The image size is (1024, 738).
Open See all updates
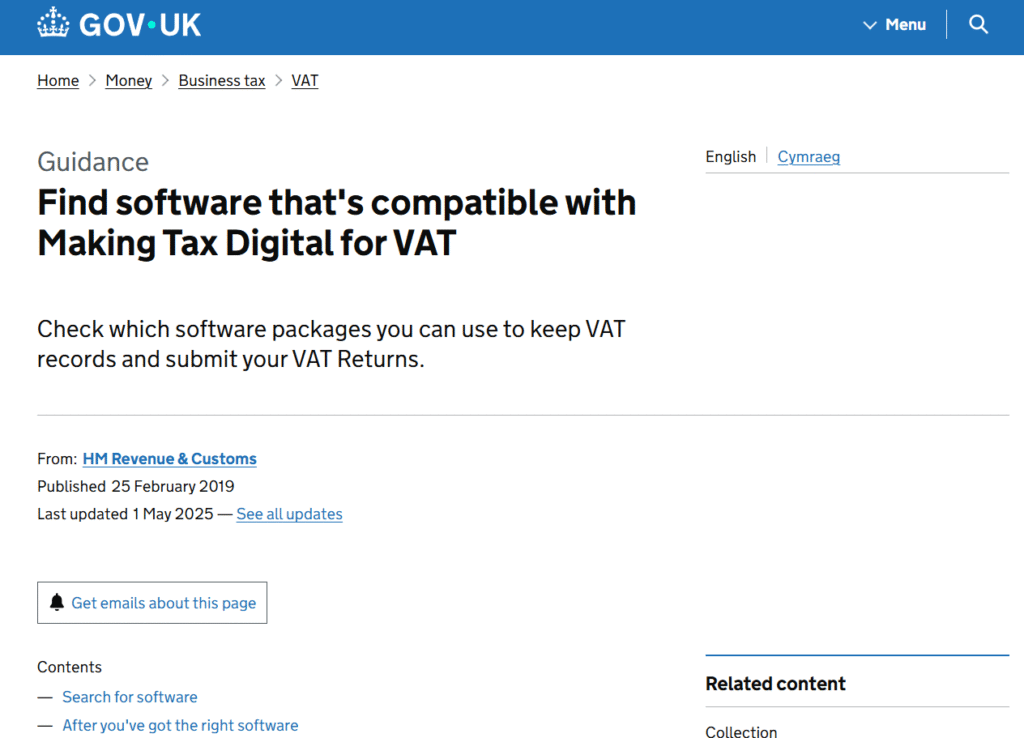pos(289,514)
